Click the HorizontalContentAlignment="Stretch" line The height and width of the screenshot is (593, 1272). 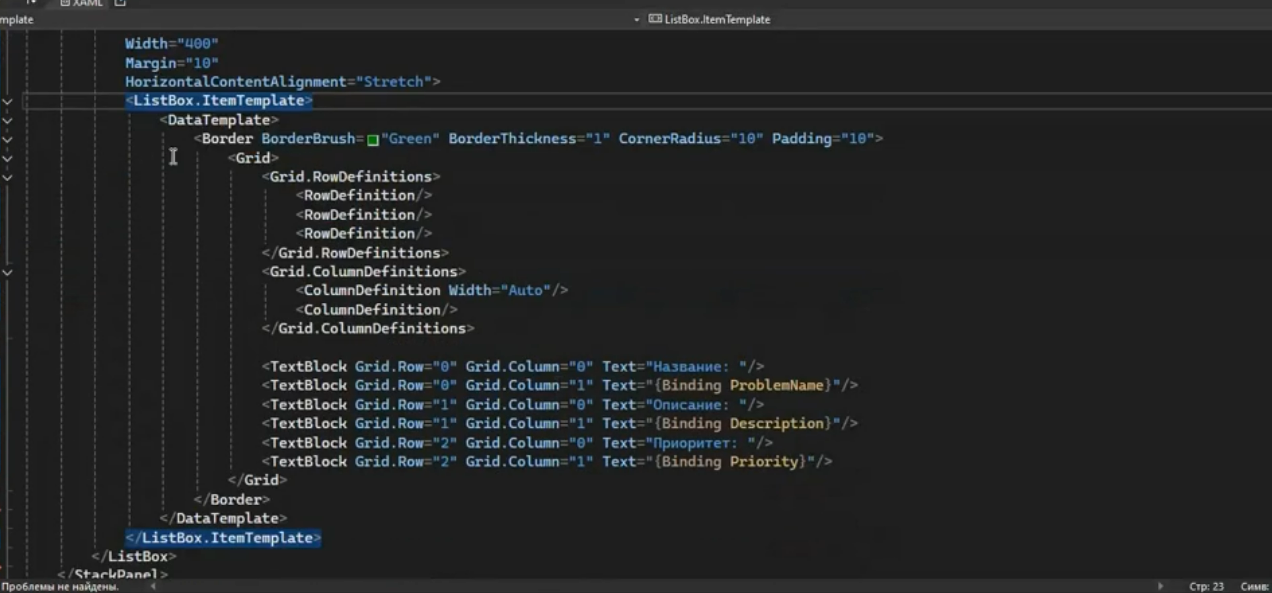tap(282, 82)
